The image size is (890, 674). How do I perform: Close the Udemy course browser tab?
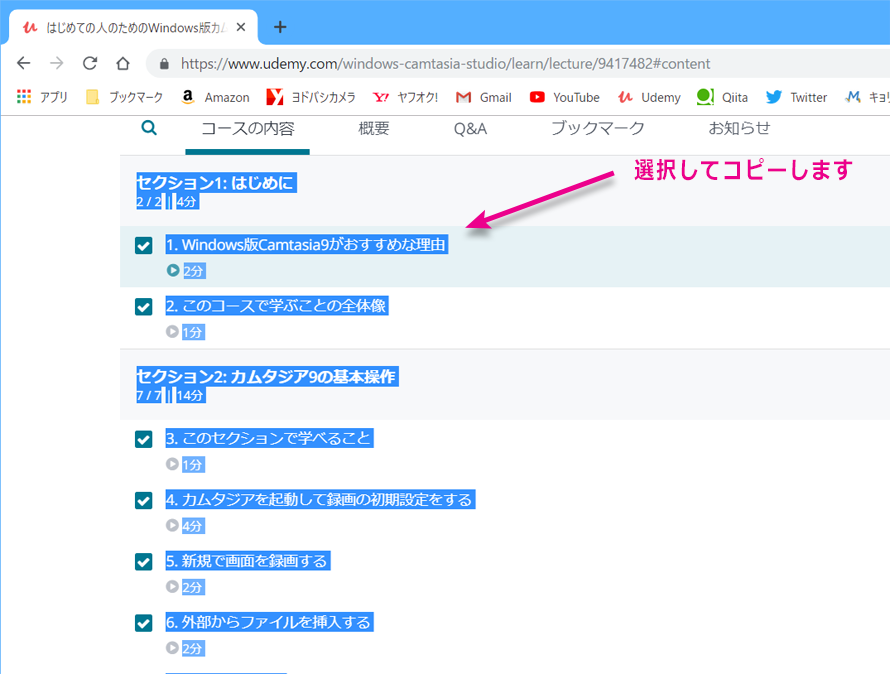coord(241,27)
